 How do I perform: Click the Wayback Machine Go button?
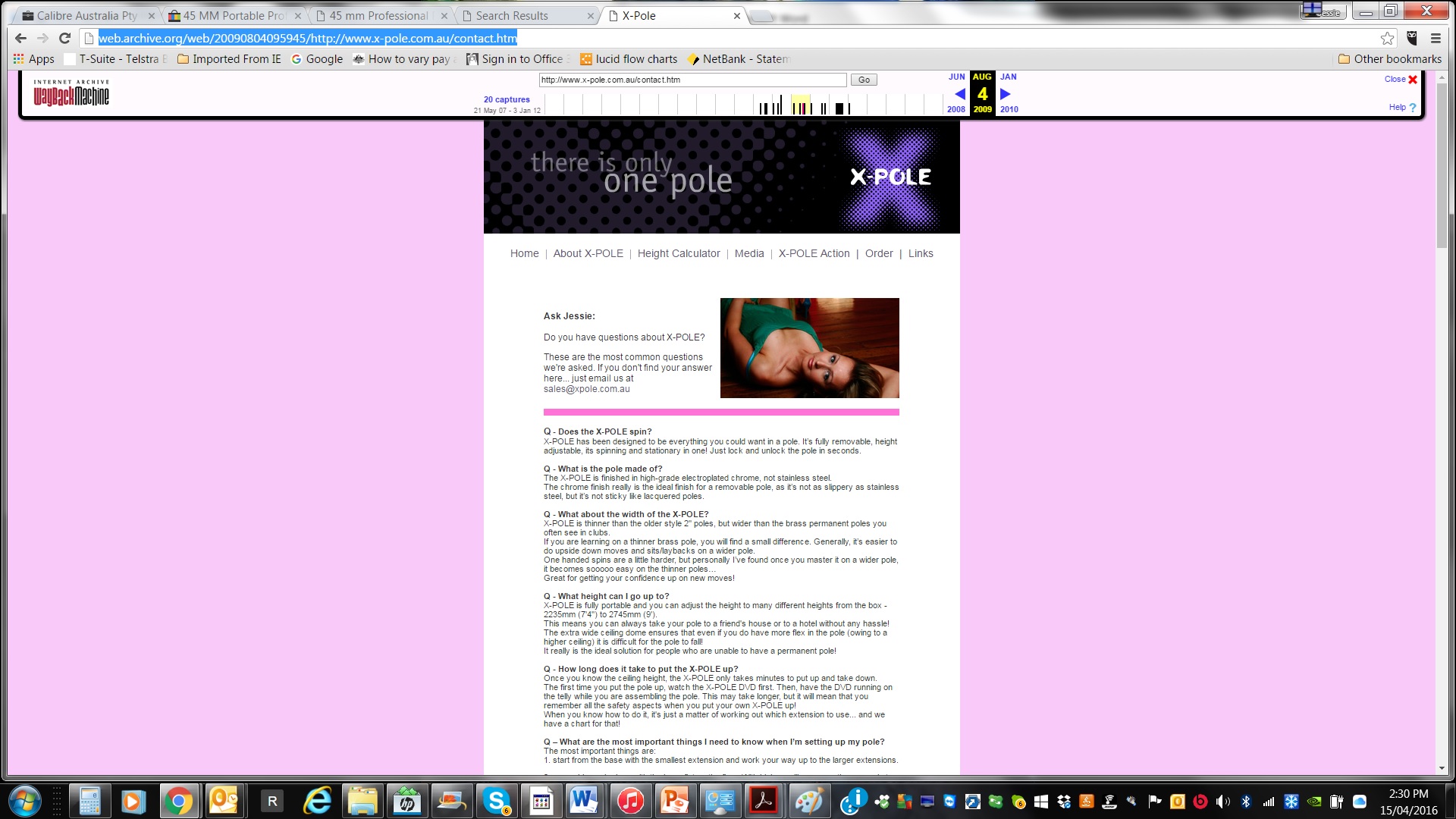(x=864, y=80)
